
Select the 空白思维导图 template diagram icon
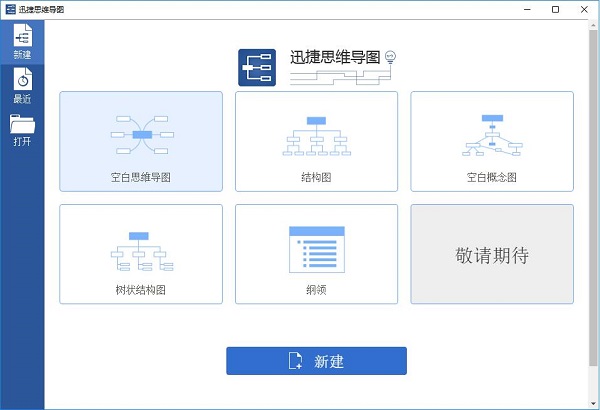point(140,134)
